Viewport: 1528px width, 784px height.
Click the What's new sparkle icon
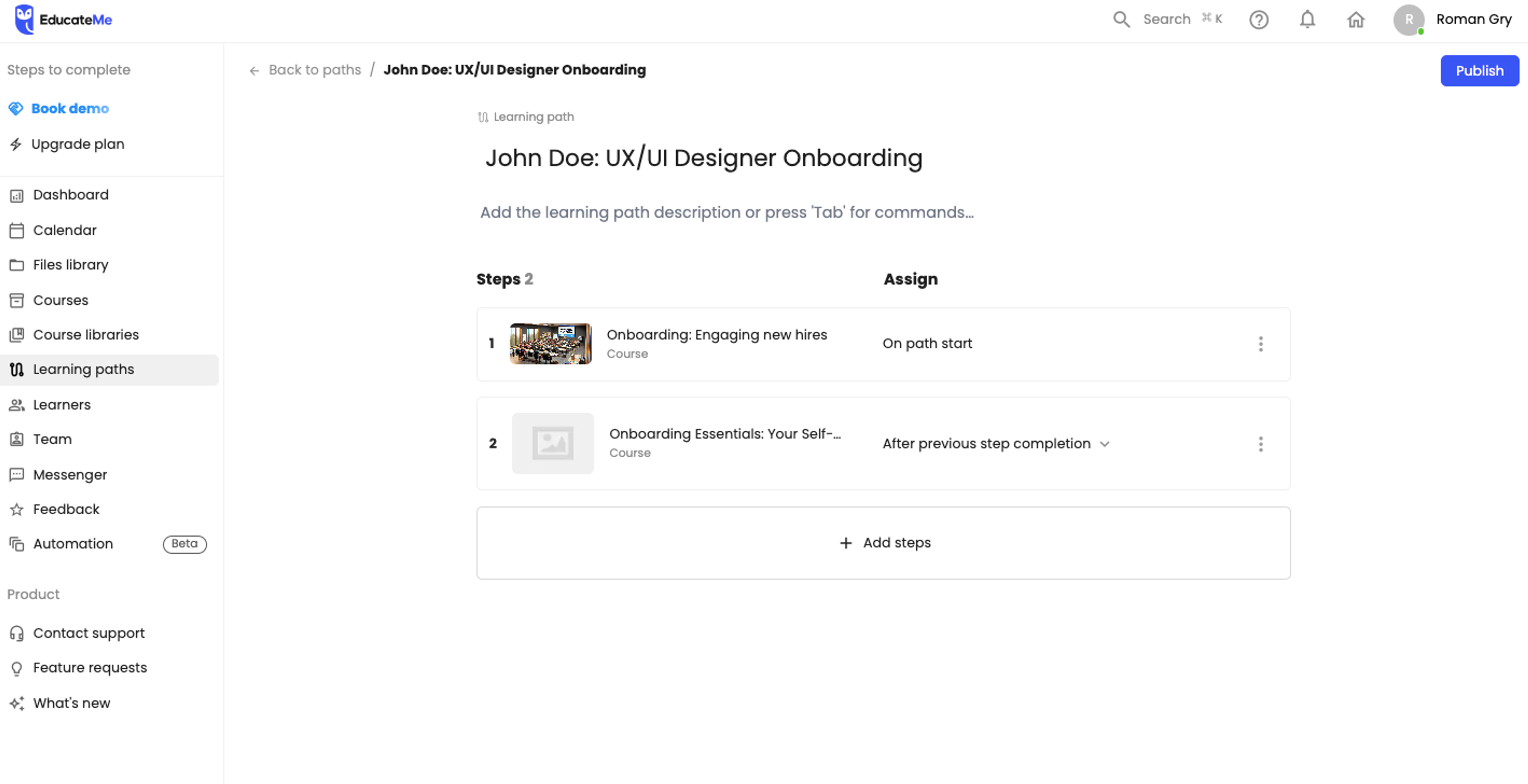point(17,703)
